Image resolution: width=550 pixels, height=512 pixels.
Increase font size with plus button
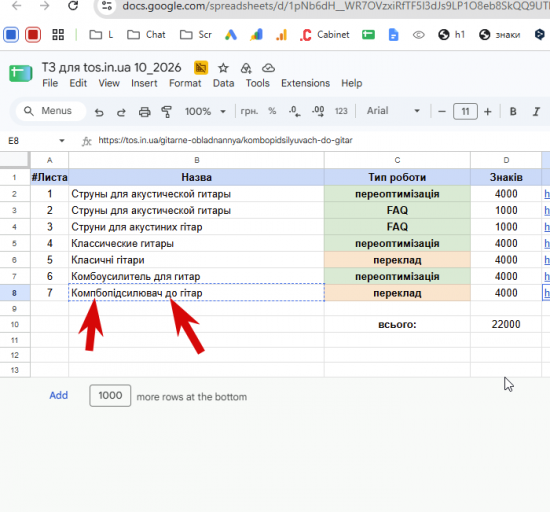(x=488, y=112)
